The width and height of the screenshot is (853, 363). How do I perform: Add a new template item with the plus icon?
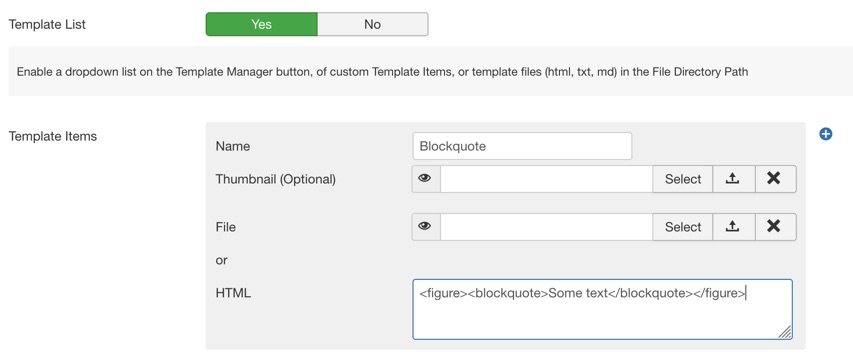pyautogui.click(x=825, y=134)
